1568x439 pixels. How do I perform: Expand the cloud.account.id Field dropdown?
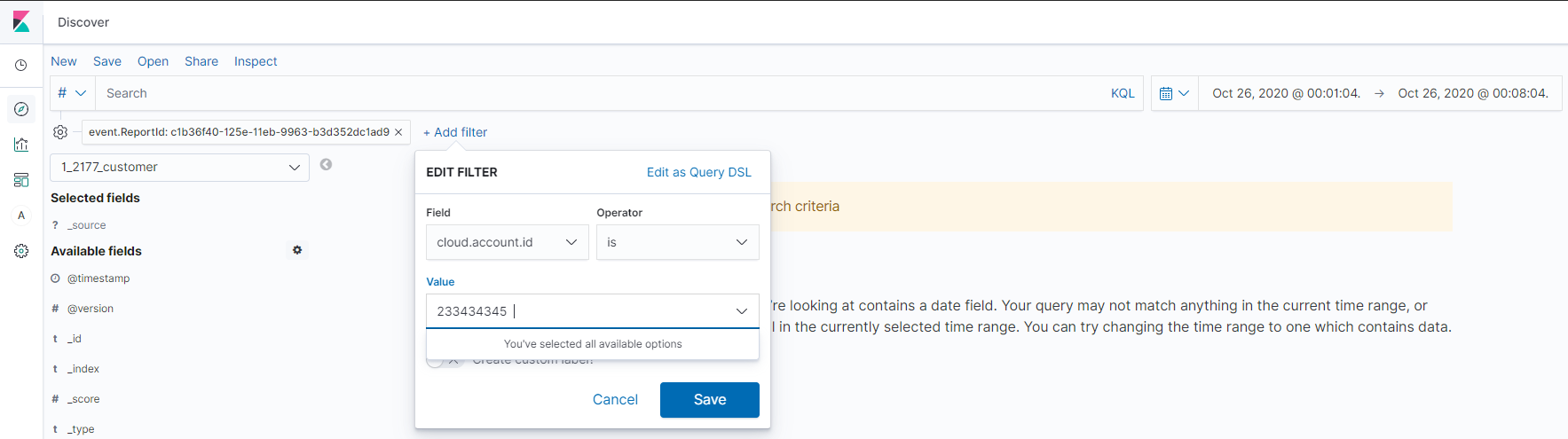click(507, 242)
